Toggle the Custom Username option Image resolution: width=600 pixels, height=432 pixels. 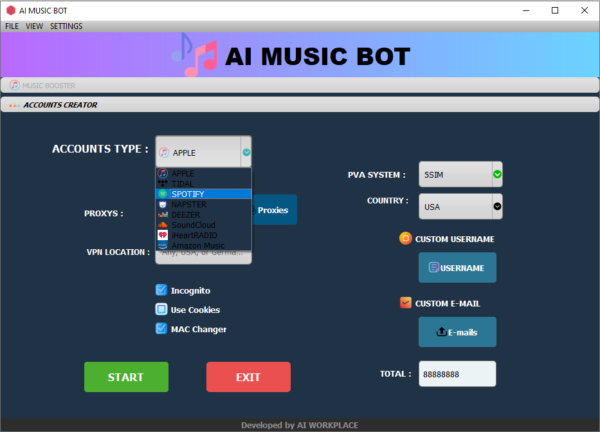[x=405, y=238]
